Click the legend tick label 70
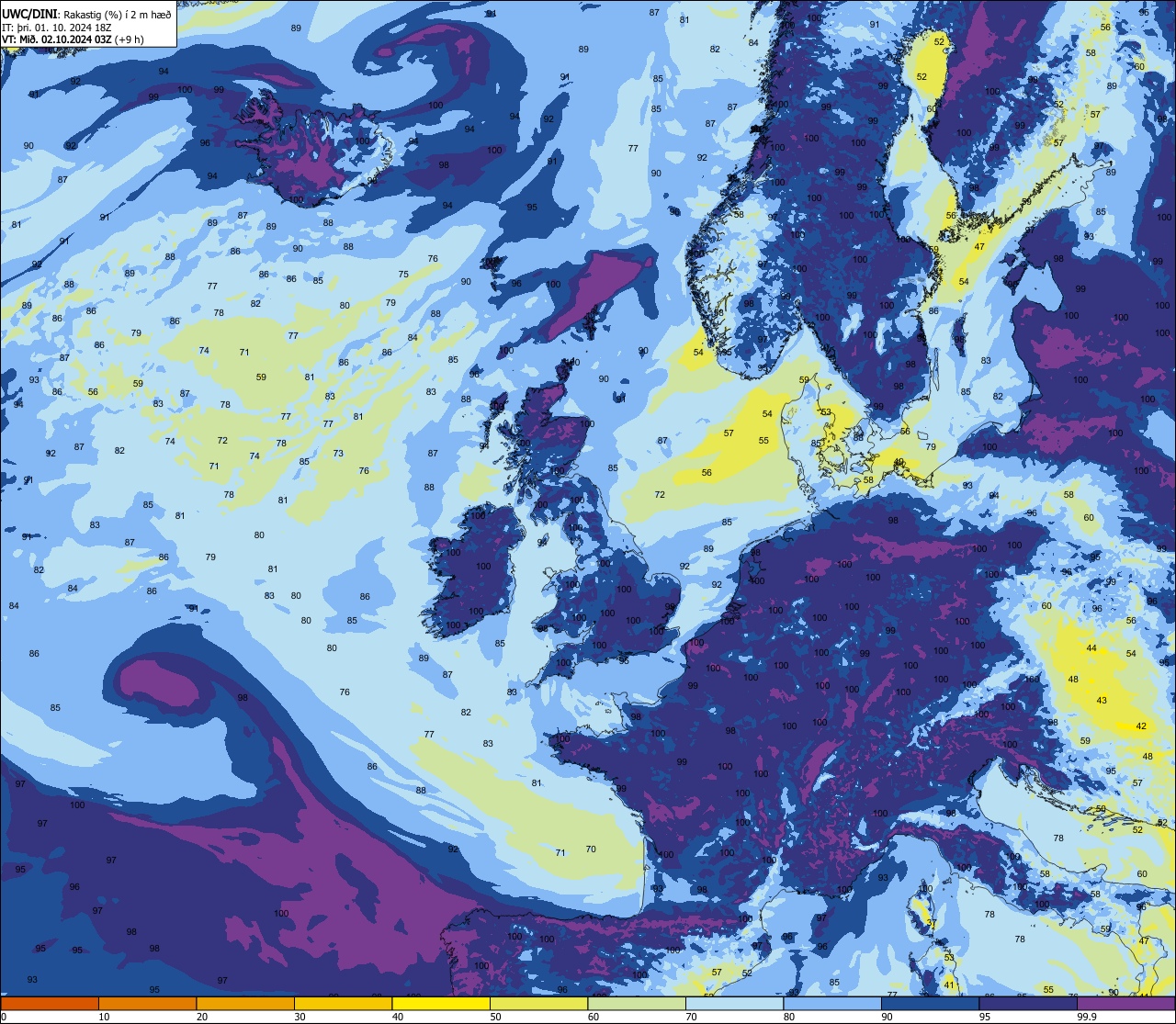This screenshot has width=1176, height=1024. (691, 1017)
